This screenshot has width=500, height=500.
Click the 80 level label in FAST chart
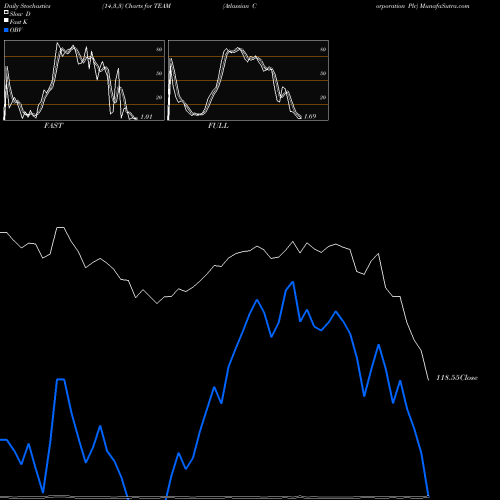tap(159, 50)
